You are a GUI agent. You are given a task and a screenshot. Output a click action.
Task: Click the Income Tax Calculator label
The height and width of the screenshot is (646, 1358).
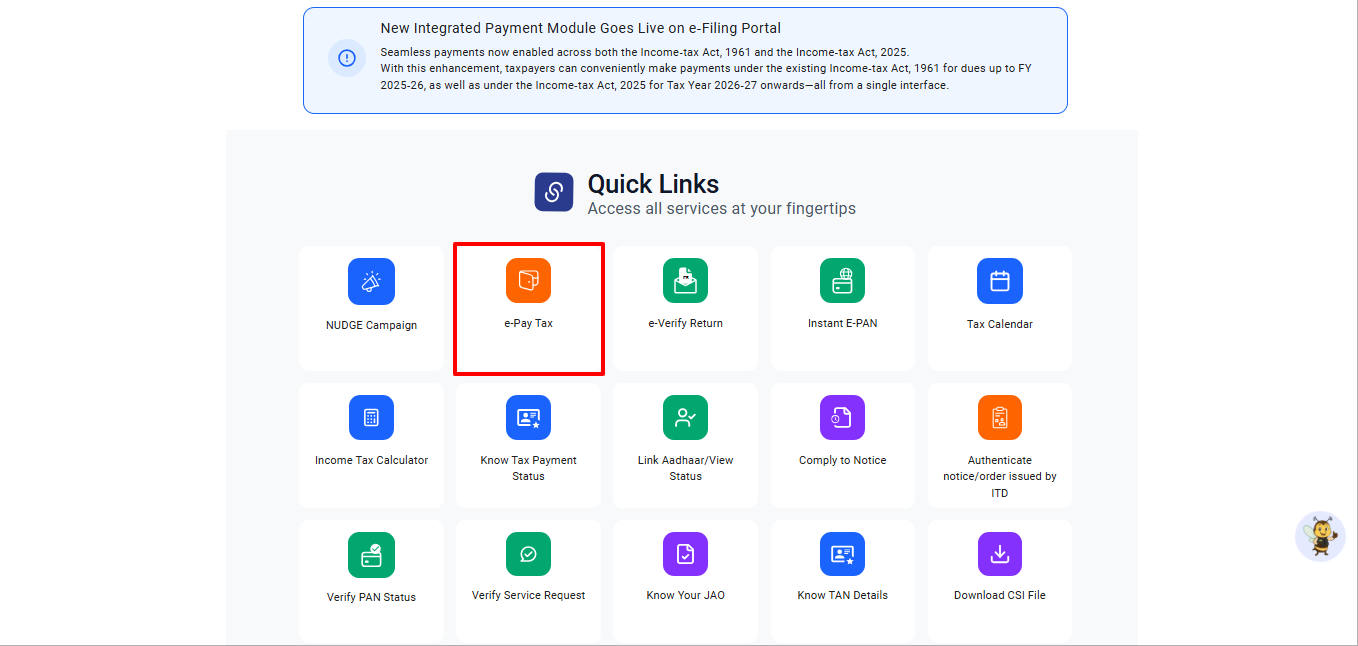point(371,461)
